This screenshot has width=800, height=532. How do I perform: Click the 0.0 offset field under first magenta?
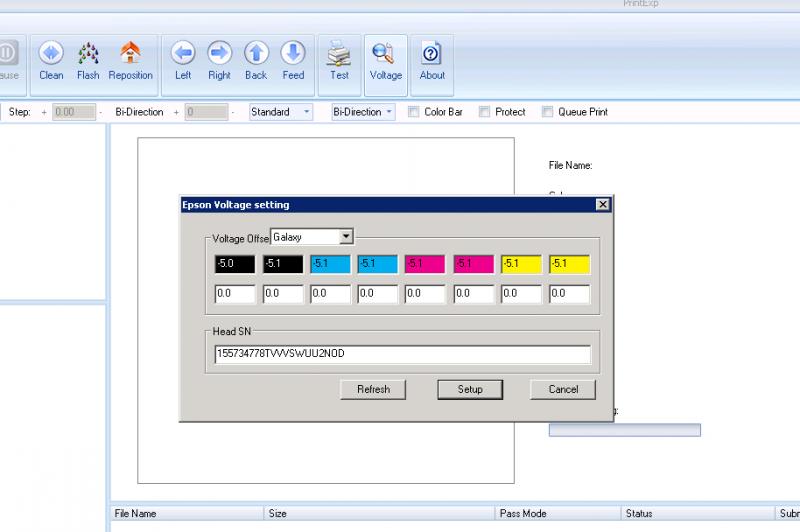click(x=425, y=294)
